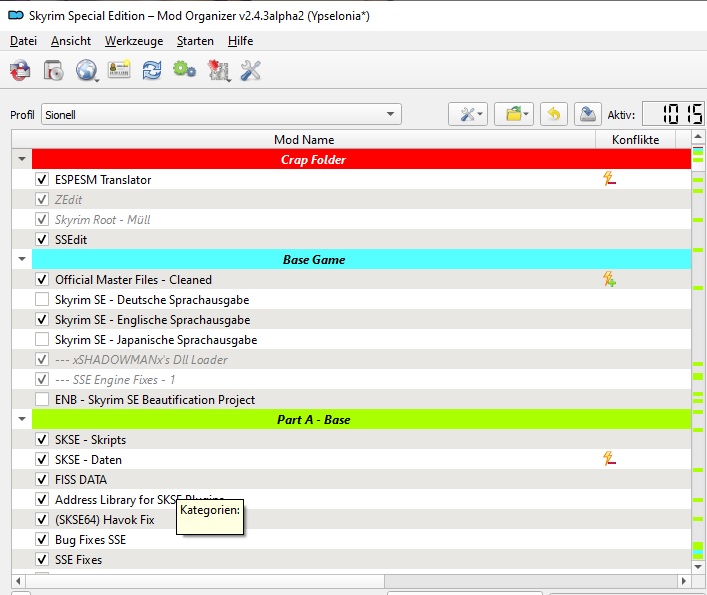Viewport: 707px width, 595px height.
Task: Open the Nexus globe icon in toolbar
Action: [x=86, y=70]
